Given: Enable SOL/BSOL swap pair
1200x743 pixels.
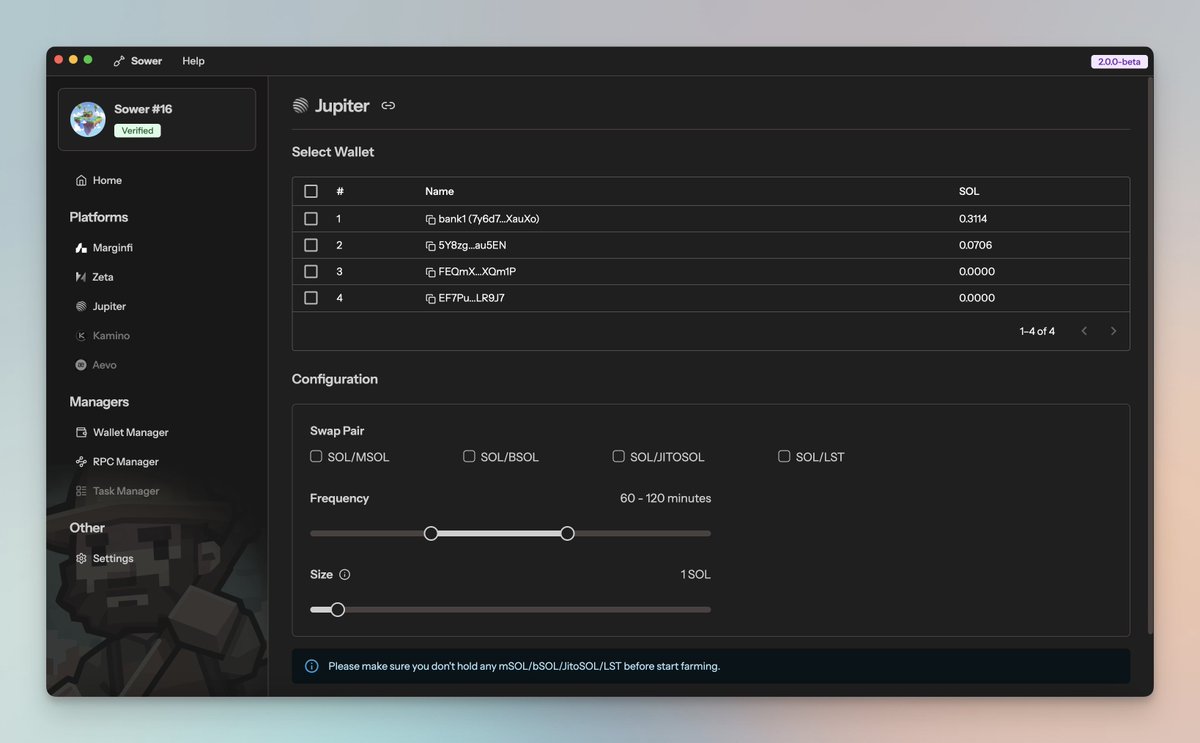Looking at the screenshot, I should [469, 456].
